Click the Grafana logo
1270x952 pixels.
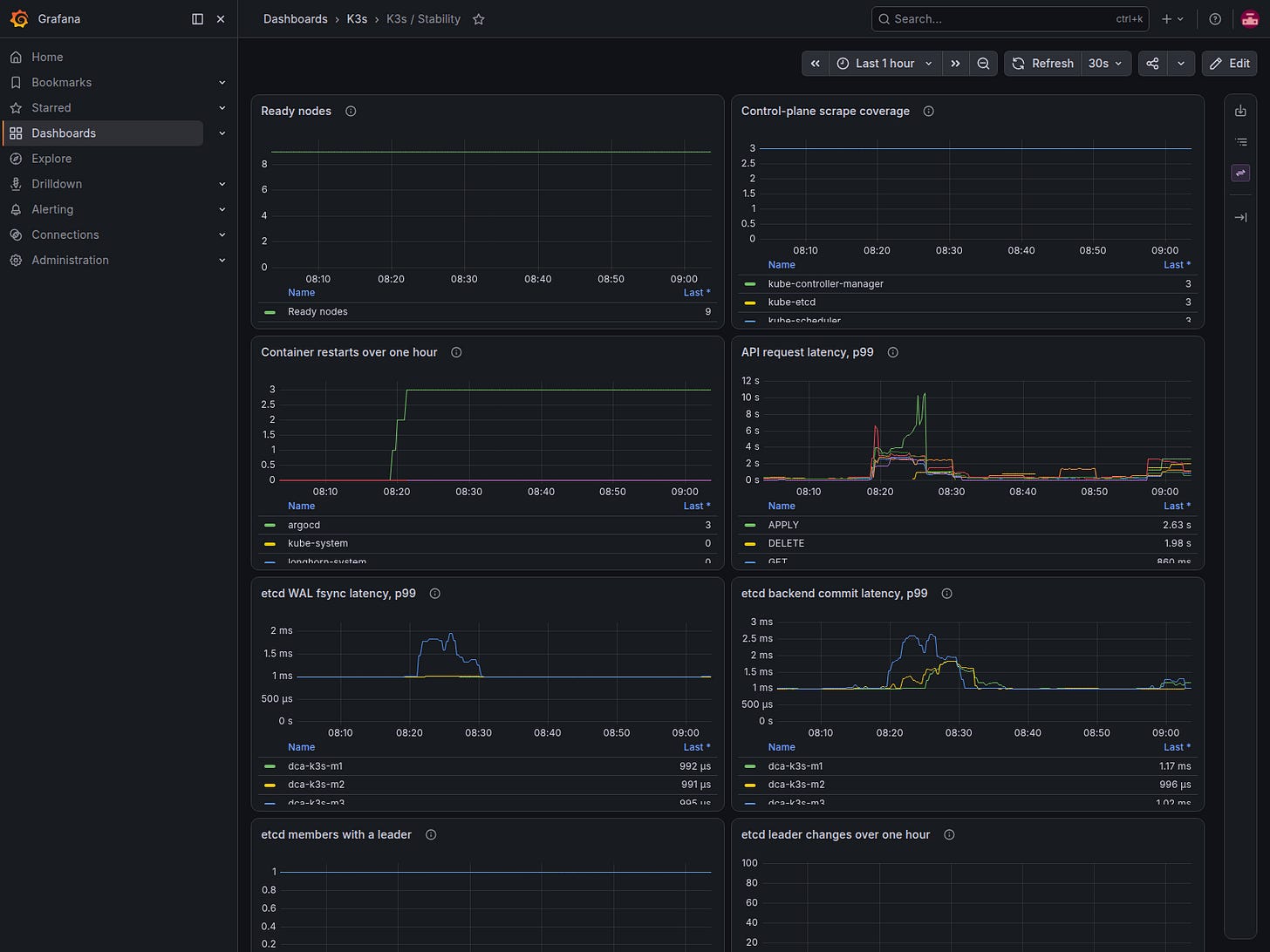click(x=19, y=18)
